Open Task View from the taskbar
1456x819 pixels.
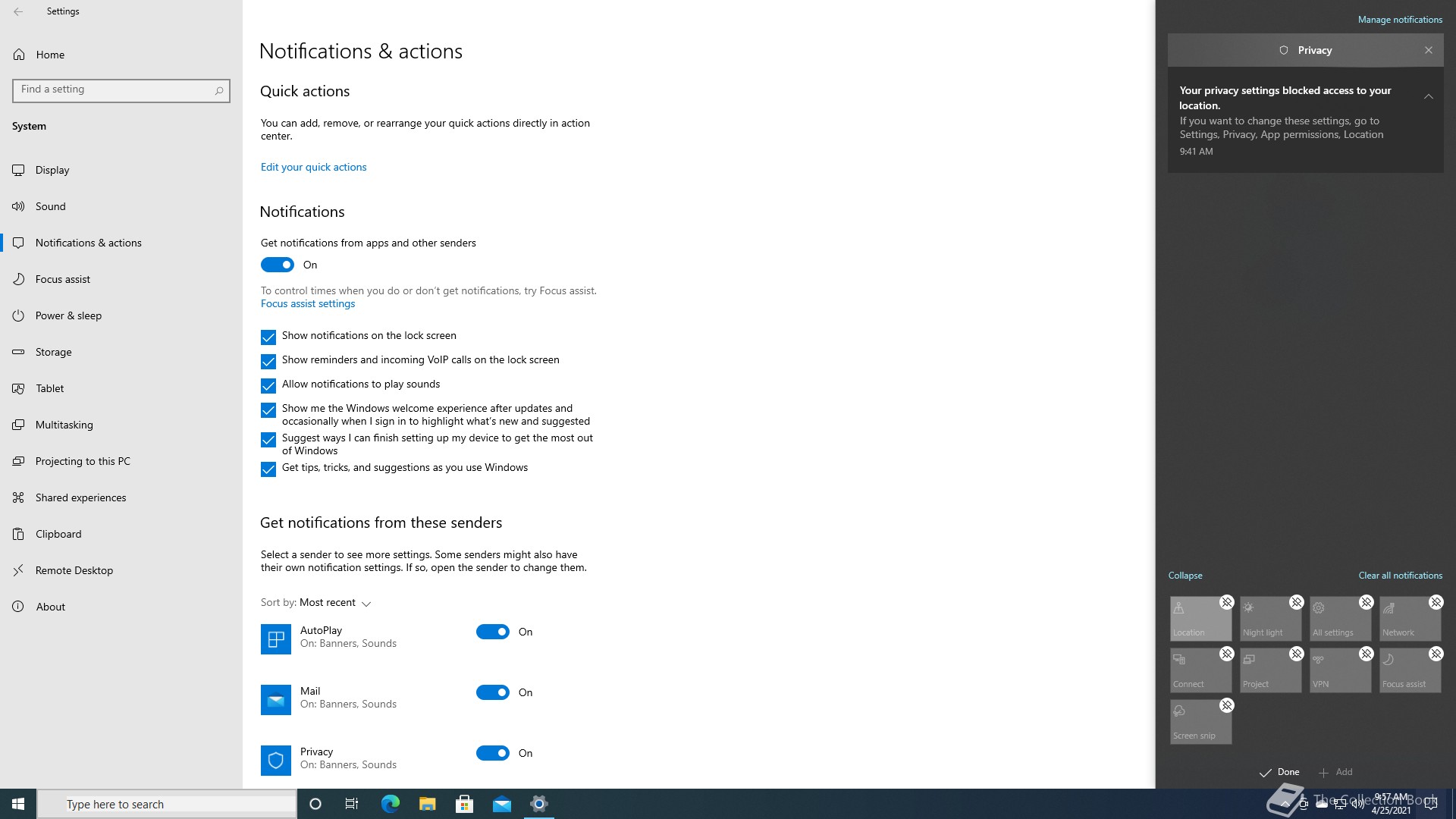tap(352, 804)
